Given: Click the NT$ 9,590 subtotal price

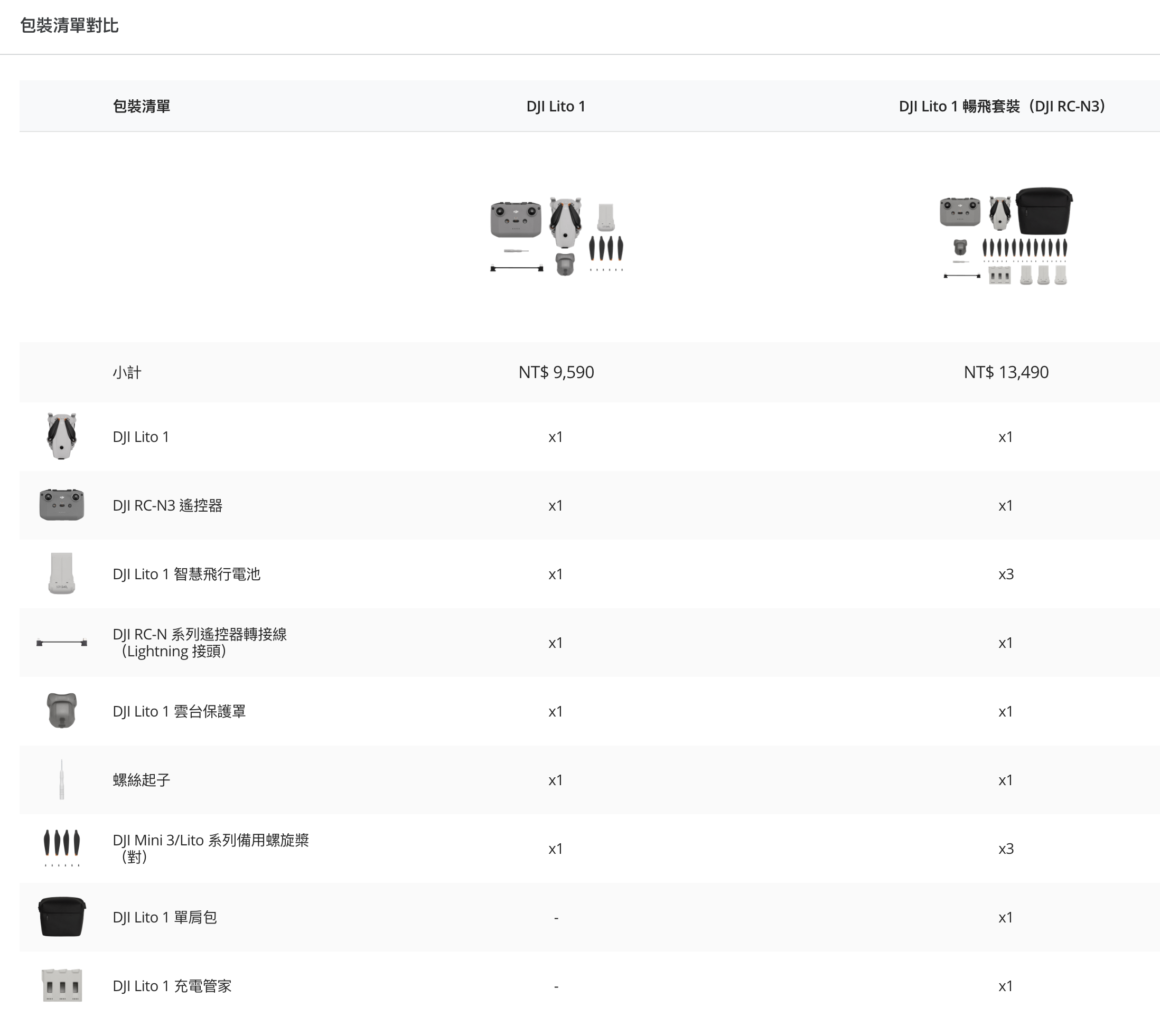Looking at the screenshot, I should 556,372.
